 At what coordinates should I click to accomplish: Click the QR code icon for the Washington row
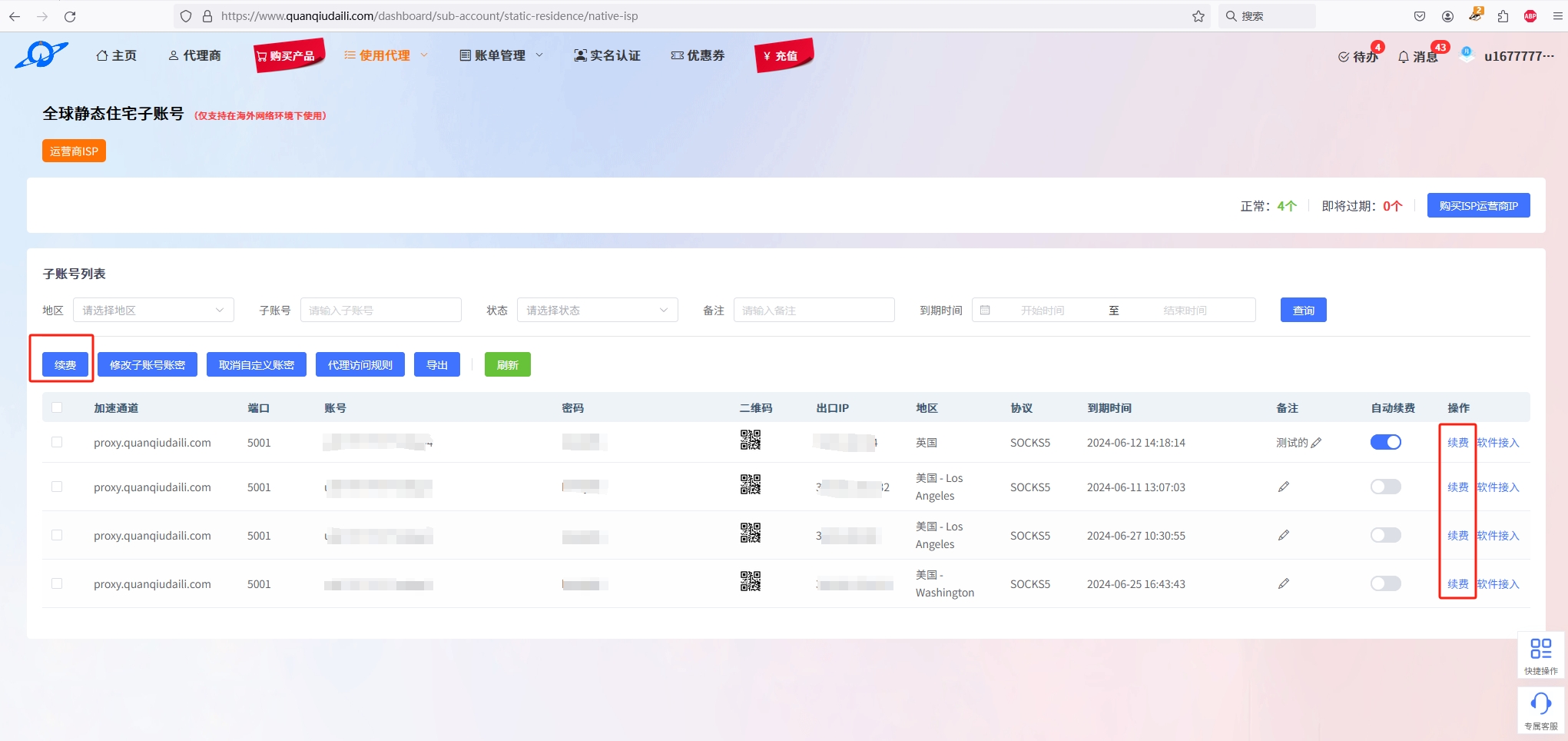(x=750, y=582)
